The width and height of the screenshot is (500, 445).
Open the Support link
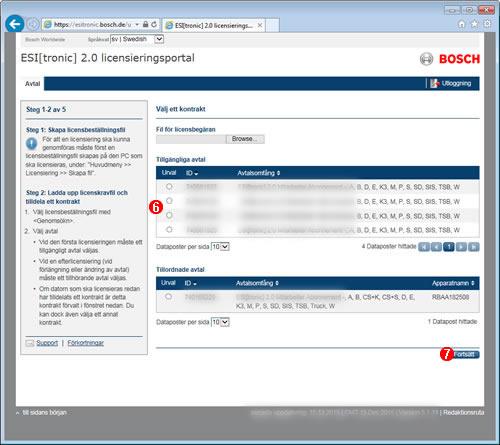(47, 343)
